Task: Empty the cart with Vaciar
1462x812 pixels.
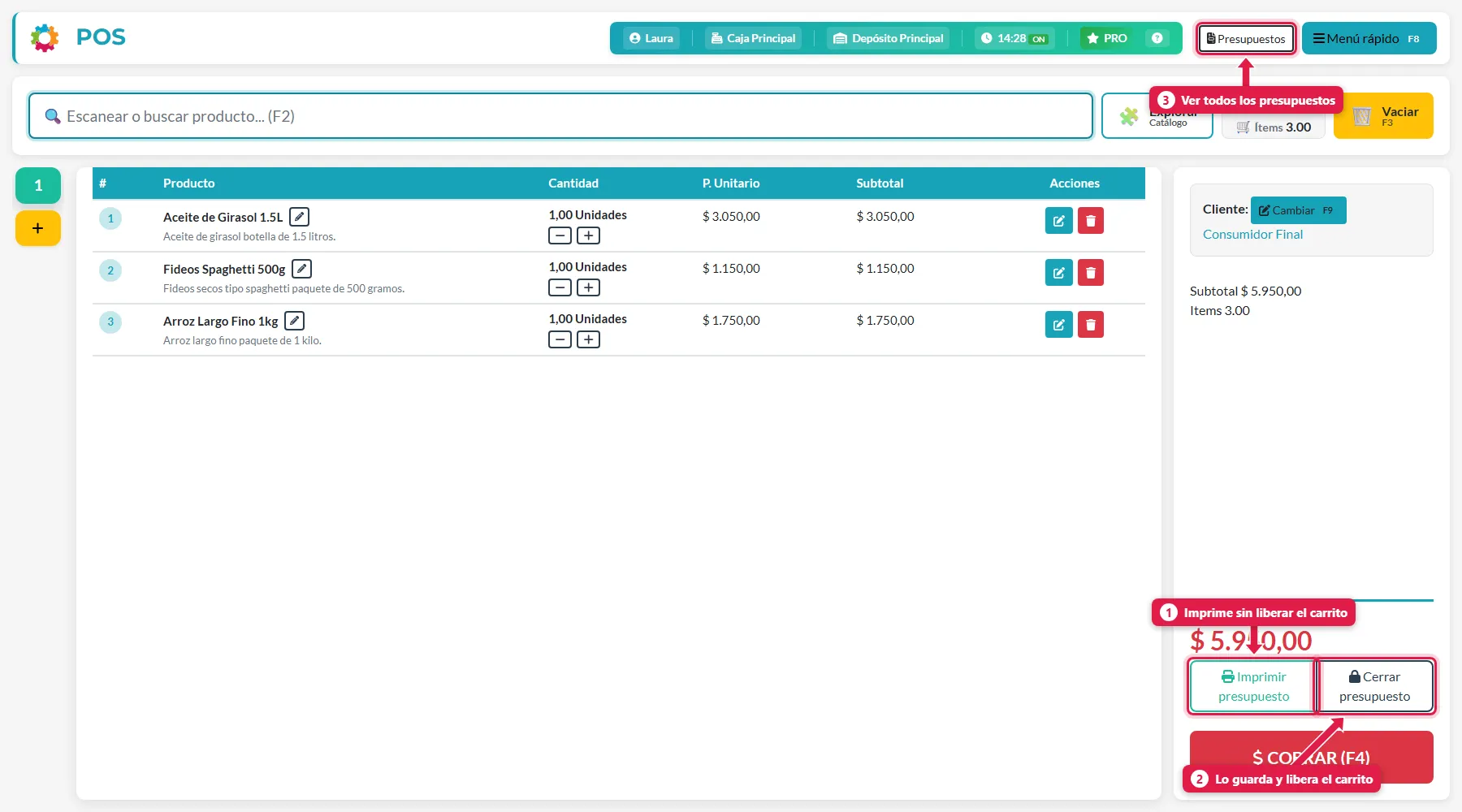Action: [1383, 116]
